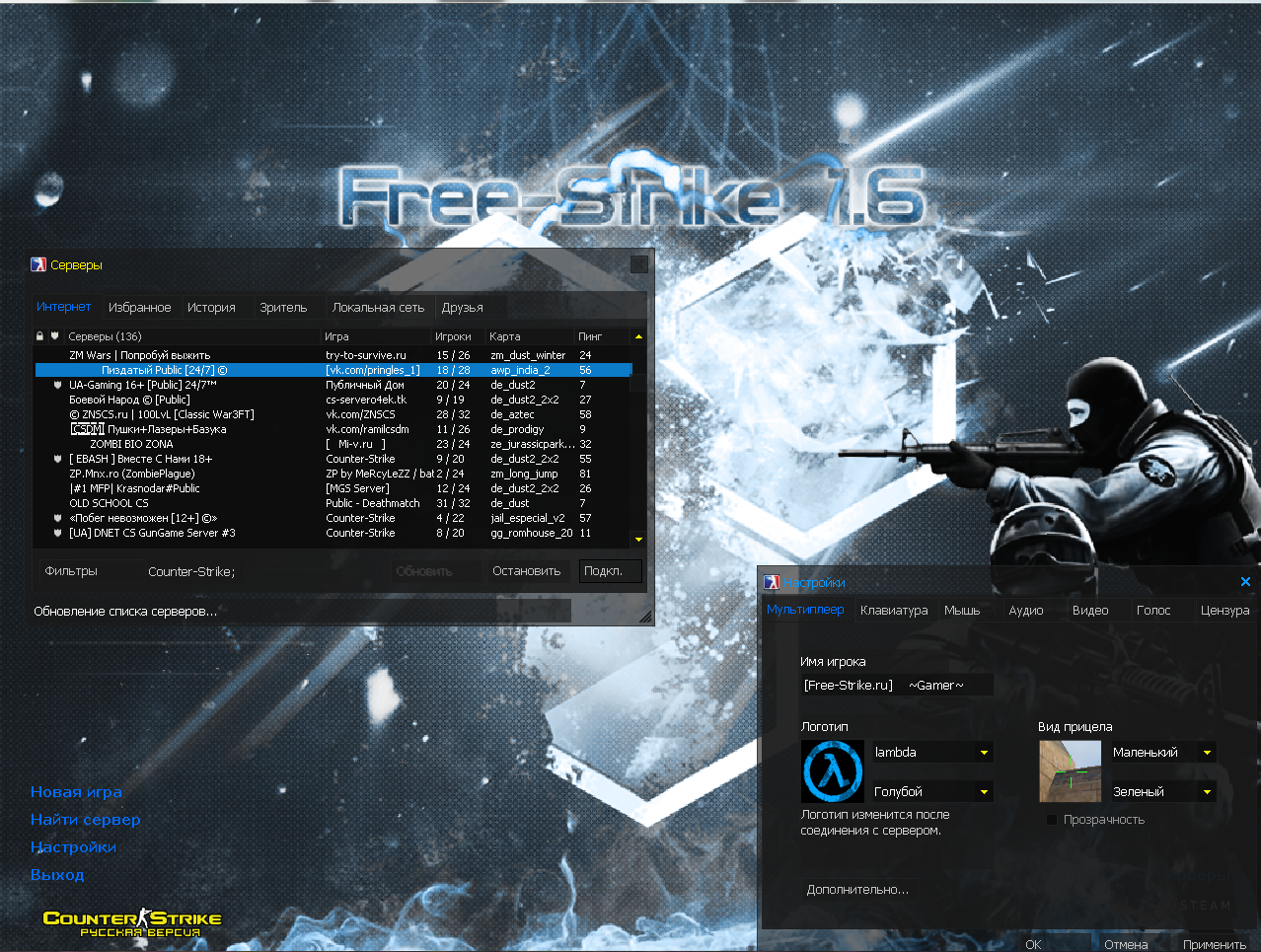Image resolution: width=1261 pixels, height=952 pixels.
Task: Click the player name input field
Action: click(x=897, y=685)
